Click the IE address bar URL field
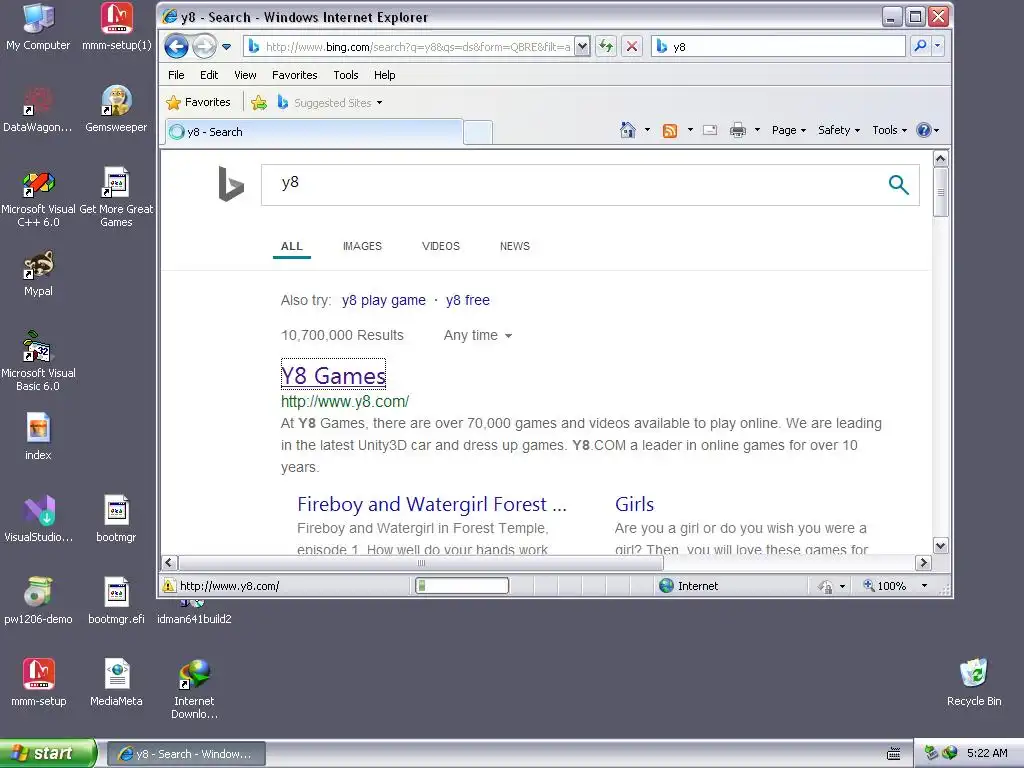The width and height of the screenshot is (1024, 768). (409, 46)
